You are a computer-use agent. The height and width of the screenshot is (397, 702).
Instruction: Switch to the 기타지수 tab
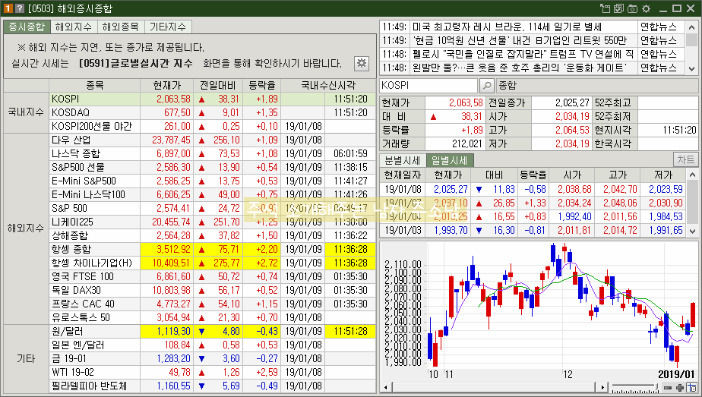168,27
